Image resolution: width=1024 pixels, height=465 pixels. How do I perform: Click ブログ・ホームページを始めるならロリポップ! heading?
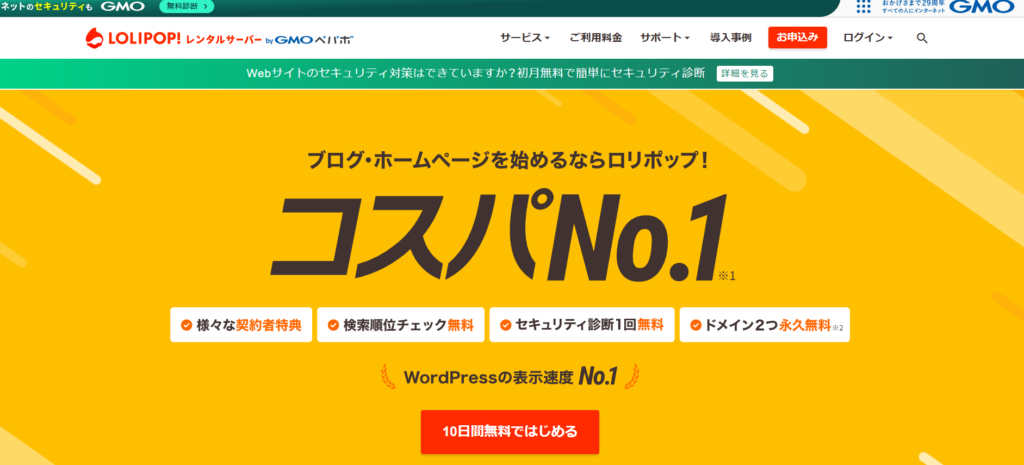(x=507, y=161)
